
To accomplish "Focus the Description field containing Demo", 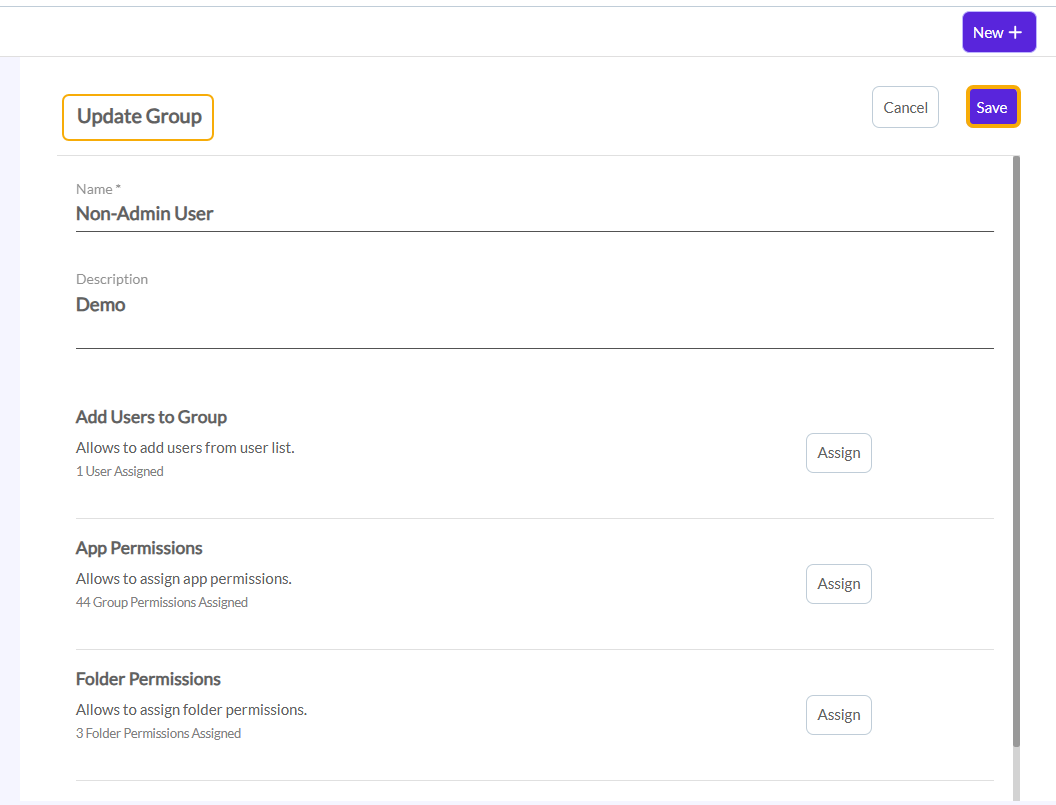I will [534, 306].
